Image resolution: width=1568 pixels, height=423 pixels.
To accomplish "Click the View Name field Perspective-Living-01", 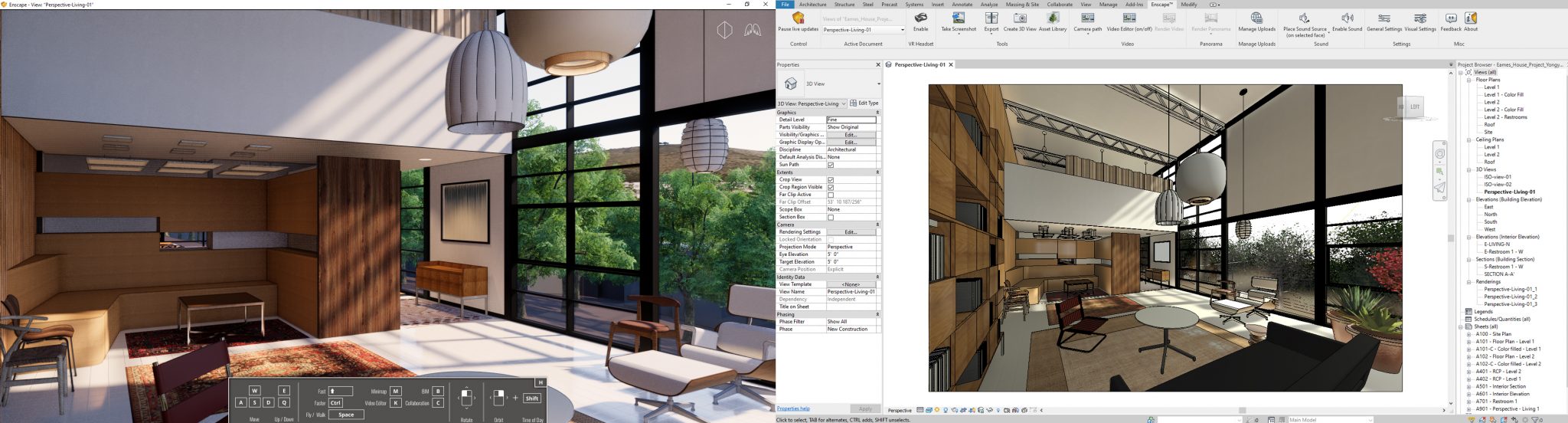I will (x=851, y=292).
